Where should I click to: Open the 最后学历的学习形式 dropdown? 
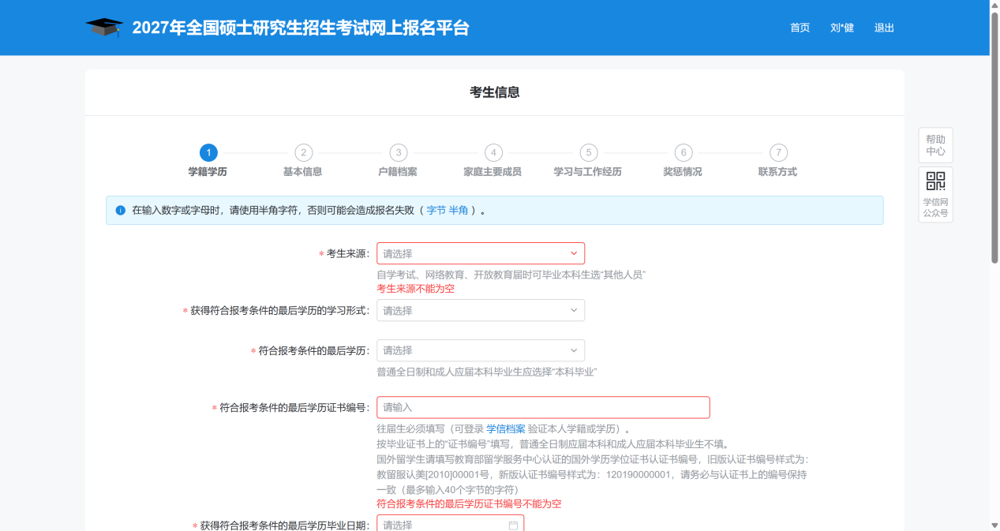(480, 310)
